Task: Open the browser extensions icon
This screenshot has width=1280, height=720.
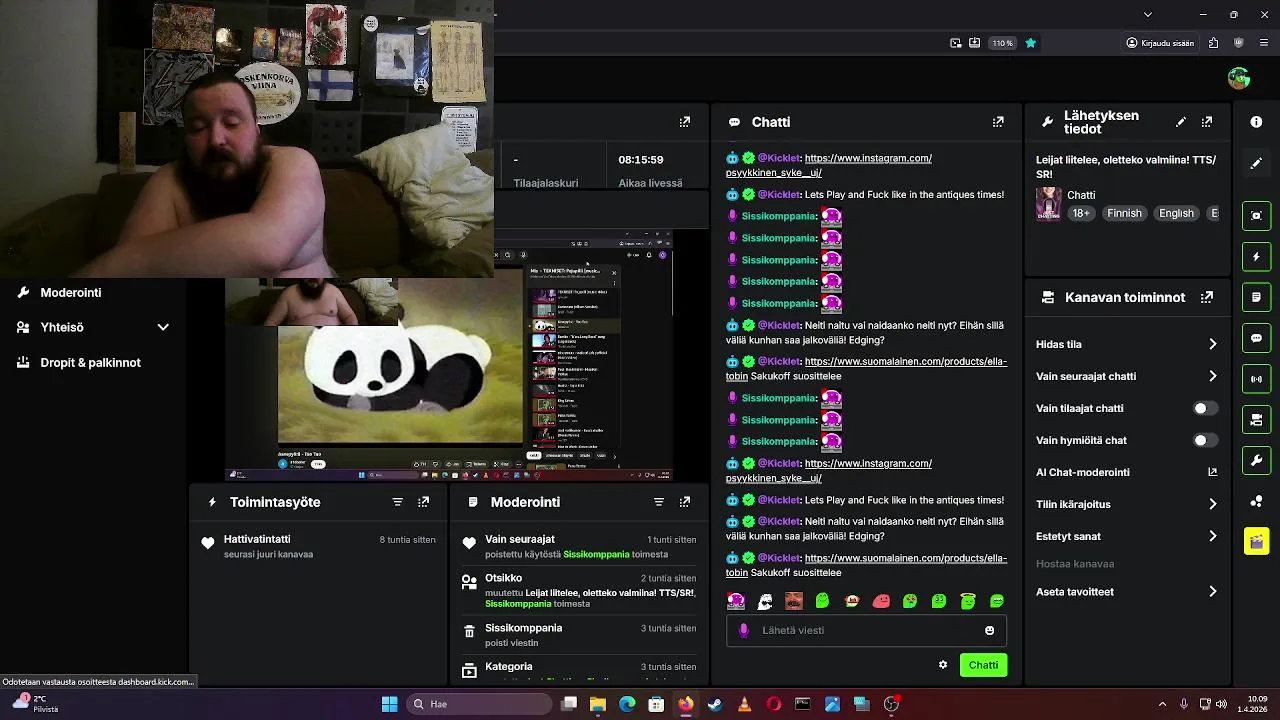Action: [x=1214, y=43]
